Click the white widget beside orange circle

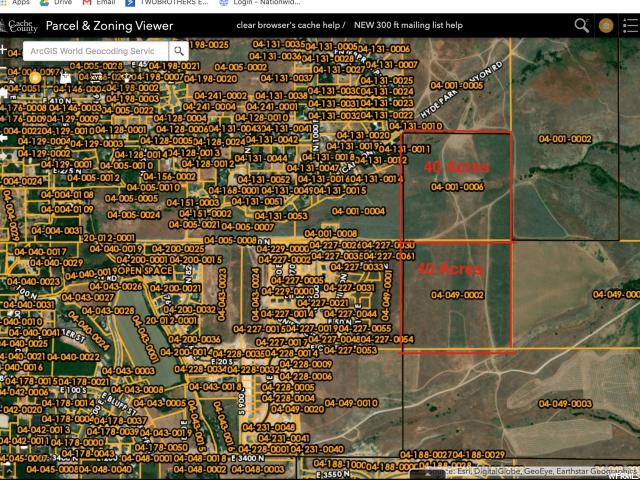(x=65, y=78)
